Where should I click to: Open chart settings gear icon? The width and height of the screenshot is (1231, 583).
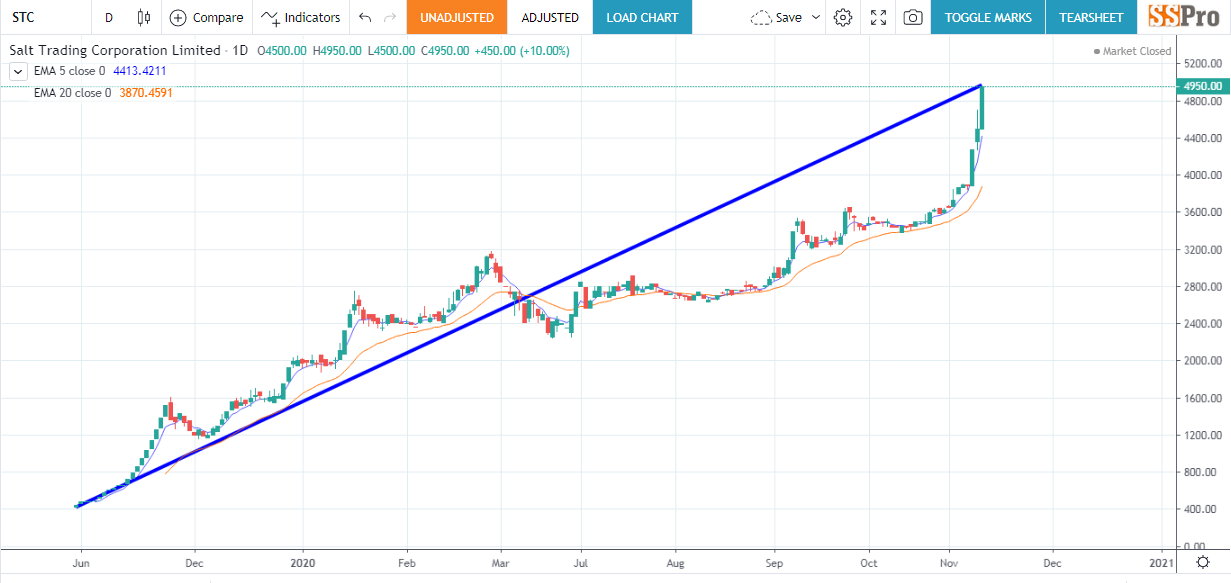click(843, 17)
